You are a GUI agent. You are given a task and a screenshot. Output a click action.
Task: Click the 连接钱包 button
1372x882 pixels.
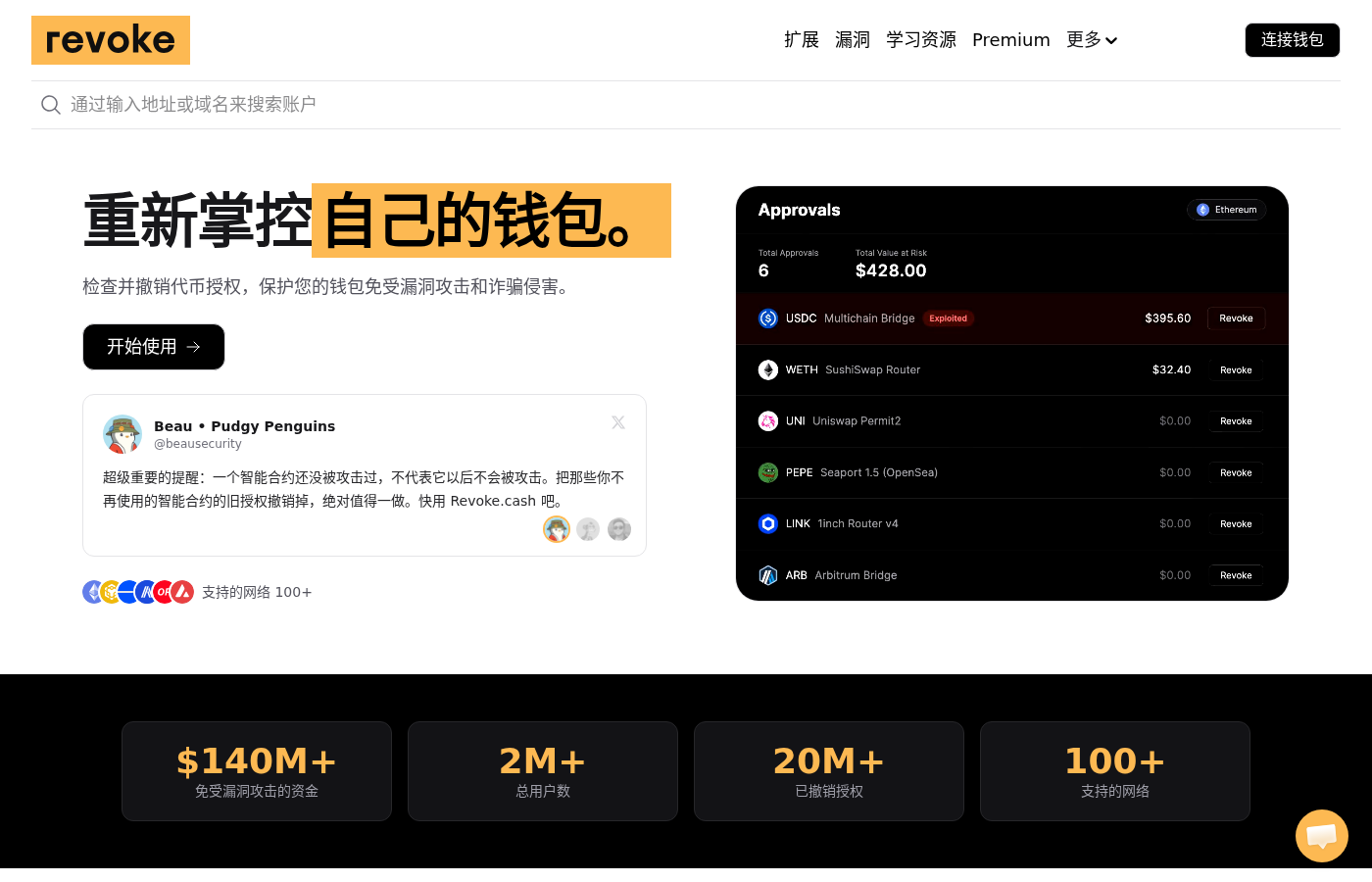pos(1293,40)
